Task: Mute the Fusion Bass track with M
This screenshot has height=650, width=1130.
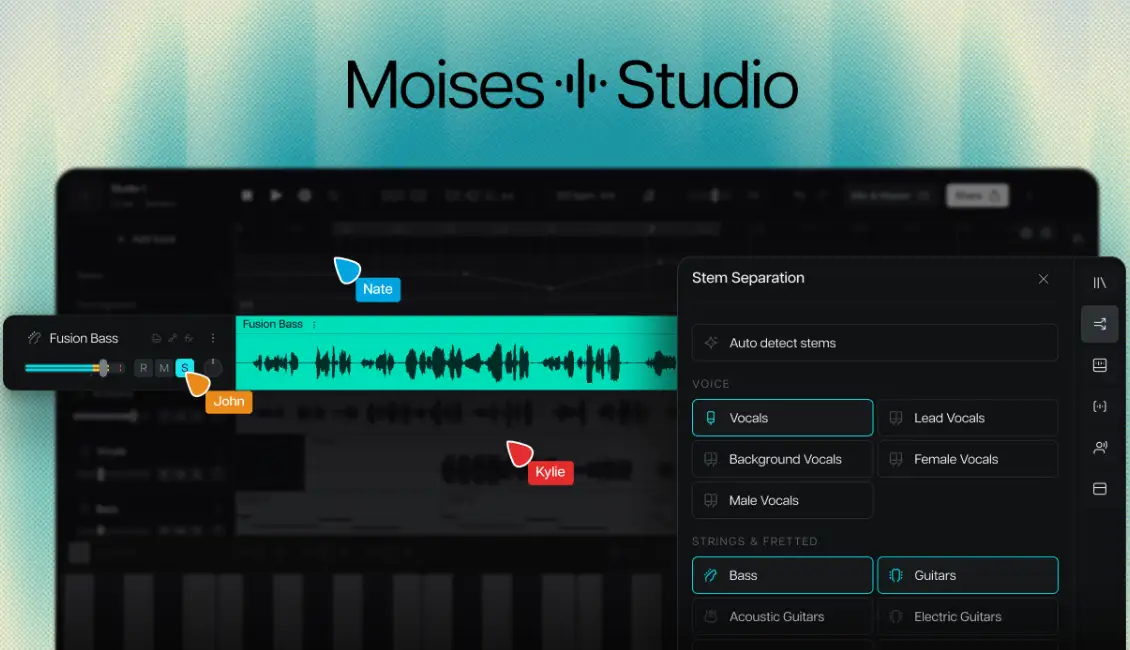Action: tap(164, 368)
